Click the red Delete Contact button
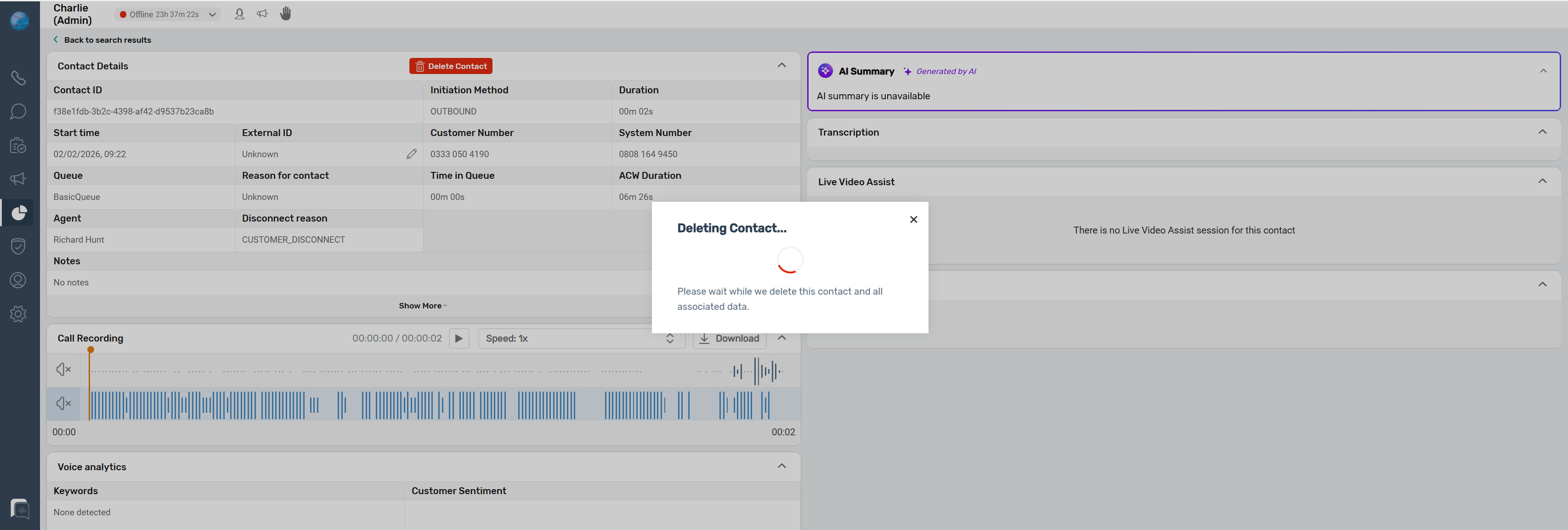The height and width of the screenshot is (530, 1568). [x=450, y=66]
